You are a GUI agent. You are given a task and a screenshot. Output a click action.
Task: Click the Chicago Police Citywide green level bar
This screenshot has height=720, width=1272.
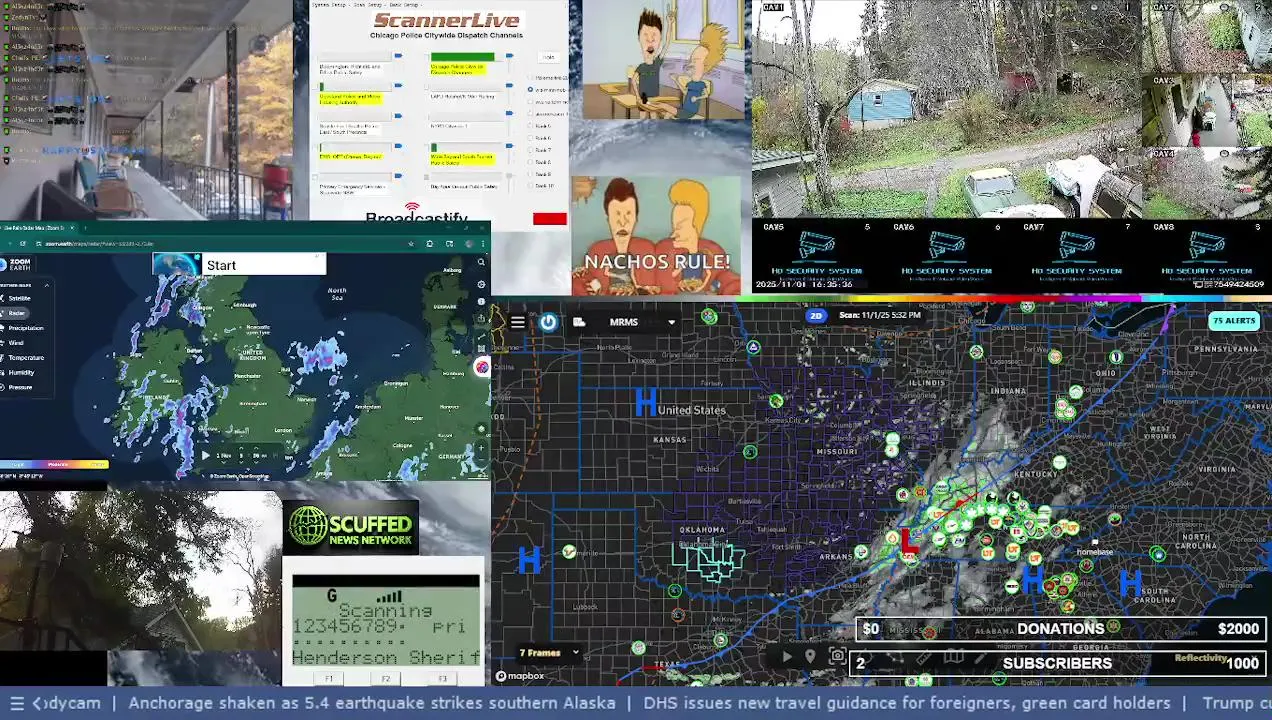[x=462, y=57]
